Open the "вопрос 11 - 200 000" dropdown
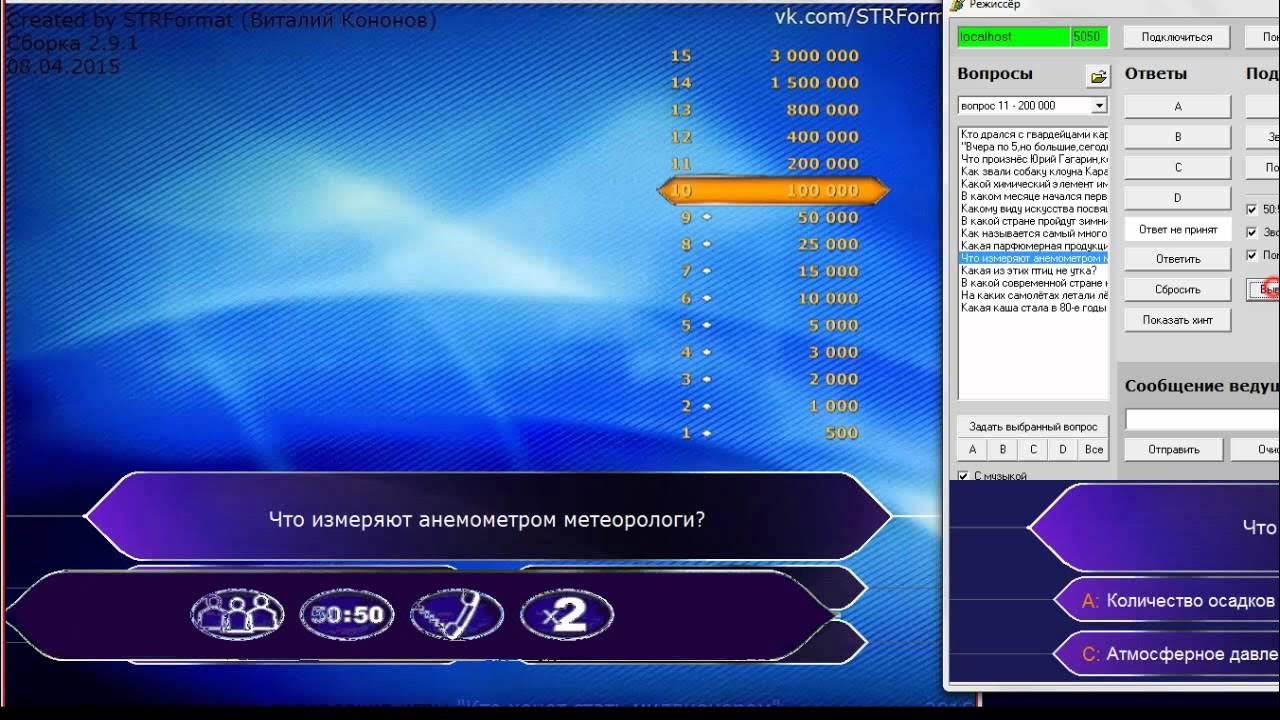The image size is (1280, 720). click(x=1032, y=105)
